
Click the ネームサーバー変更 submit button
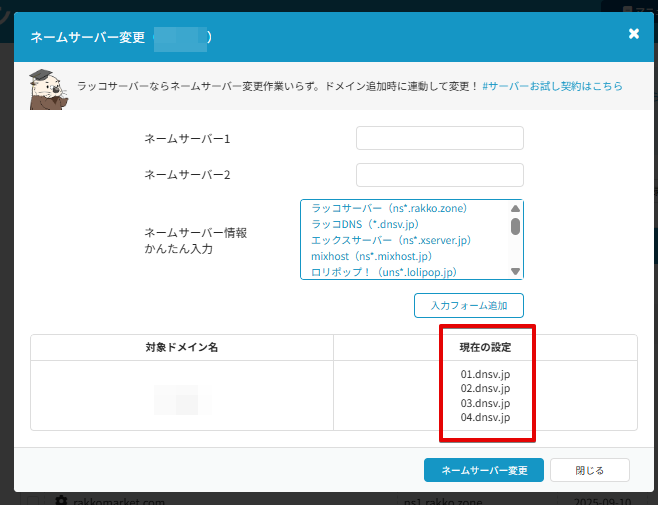pos(484,470)
